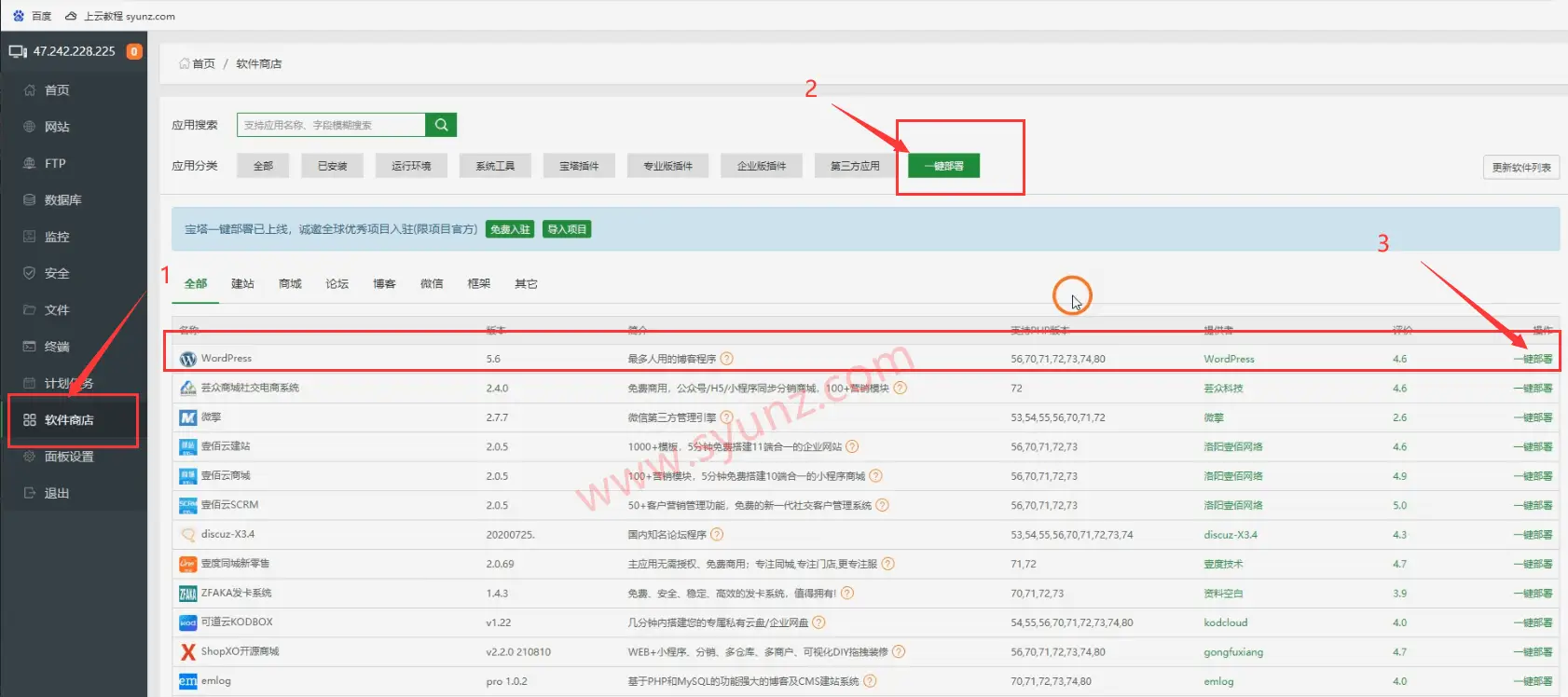Open the 网站 sidebar globe icon
The width and height of the screenshot is (1568, 697).
30,127
